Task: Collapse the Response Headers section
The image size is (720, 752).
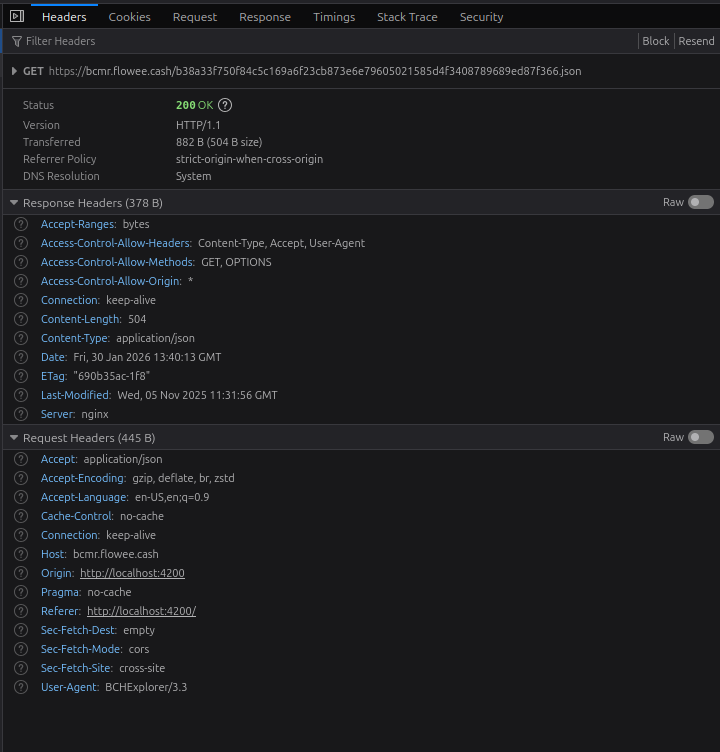Action: (14, 203)
